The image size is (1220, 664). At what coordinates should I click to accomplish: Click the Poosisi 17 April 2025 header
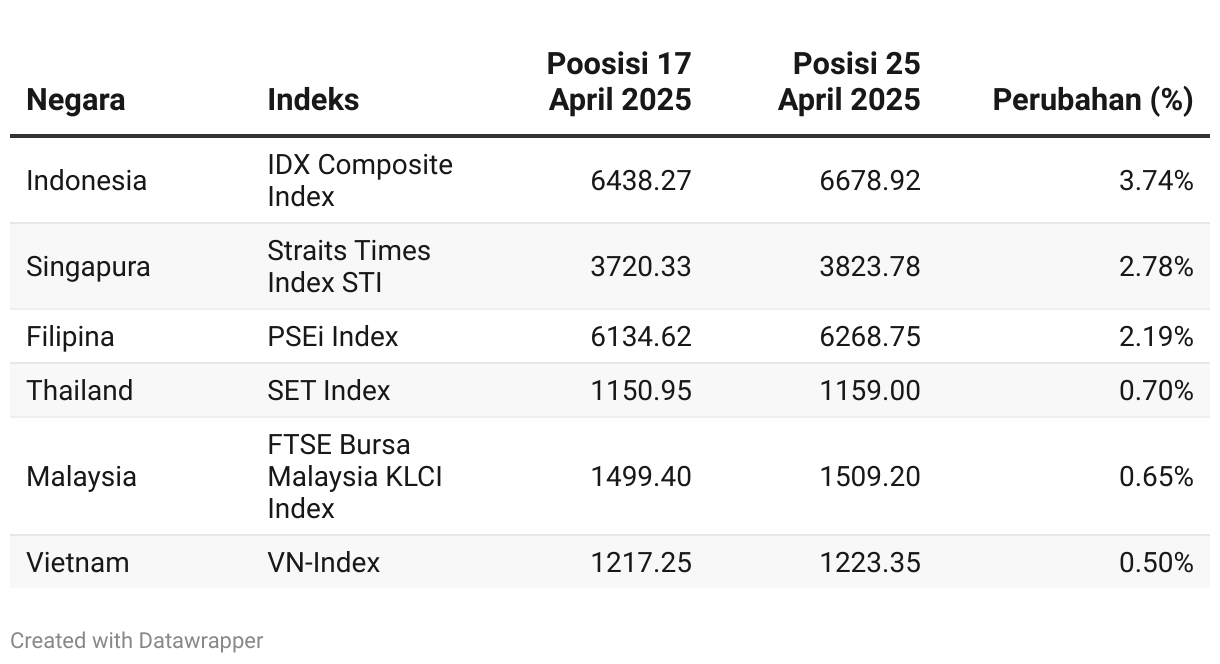pyautogui.click(x=619, y=82)
